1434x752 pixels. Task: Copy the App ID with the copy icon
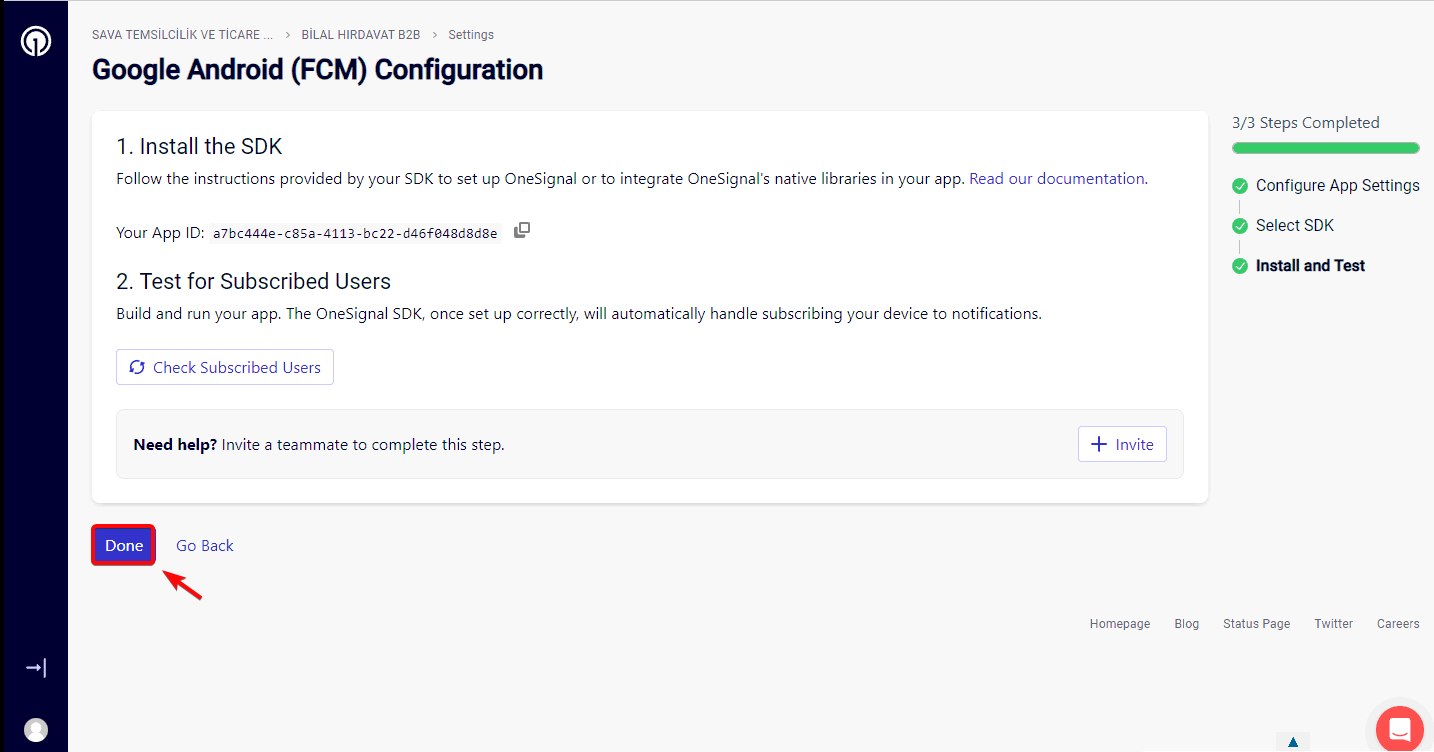click(x=522, y=231)
